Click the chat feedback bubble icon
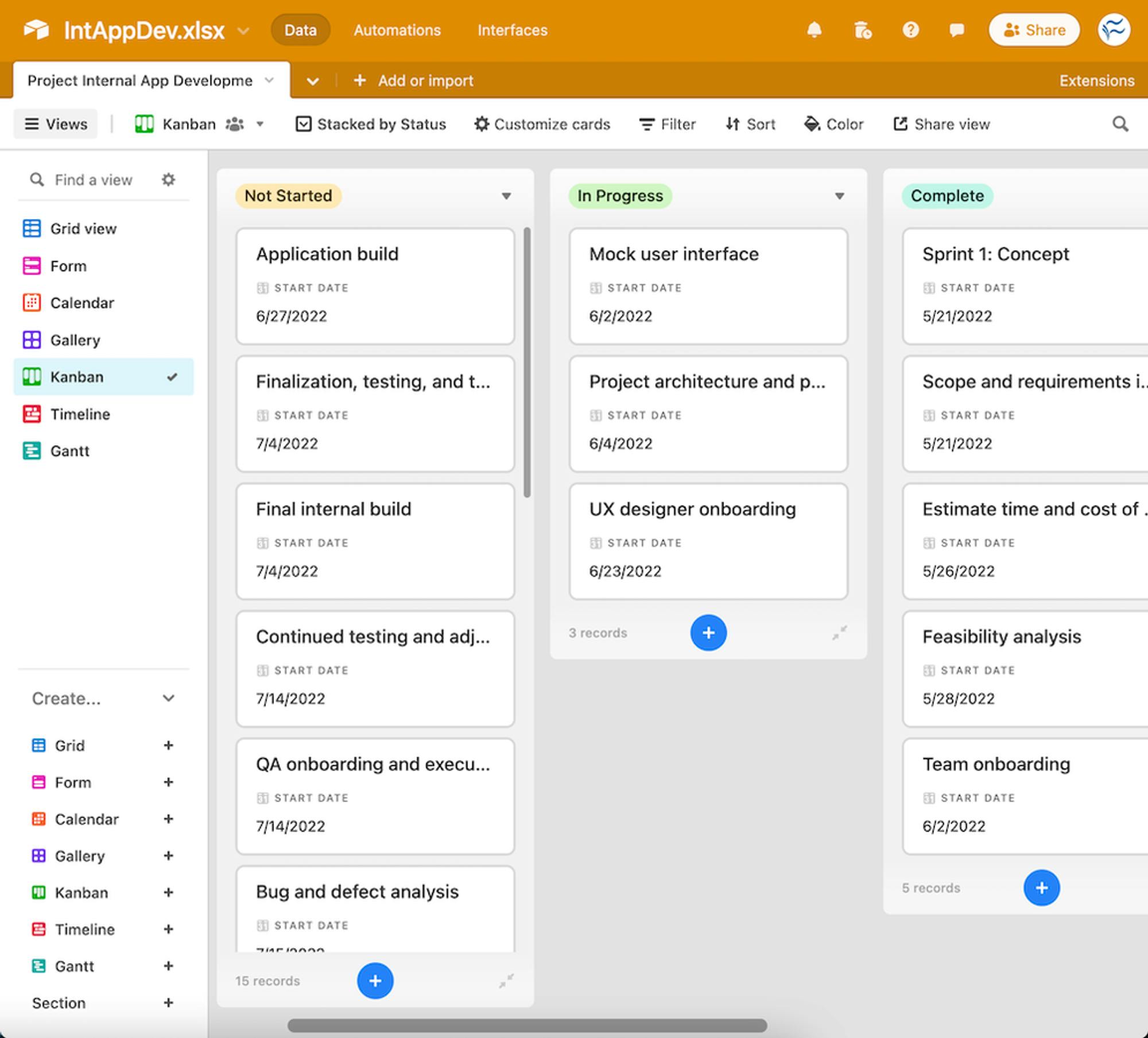The width and height of the screenshot is (1148, 1038). [x=956, y=30]
